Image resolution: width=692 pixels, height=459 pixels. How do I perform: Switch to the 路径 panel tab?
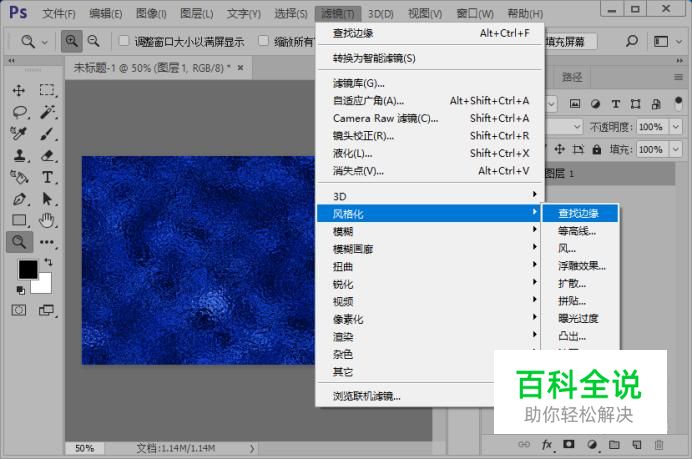(x=572, y=78)
